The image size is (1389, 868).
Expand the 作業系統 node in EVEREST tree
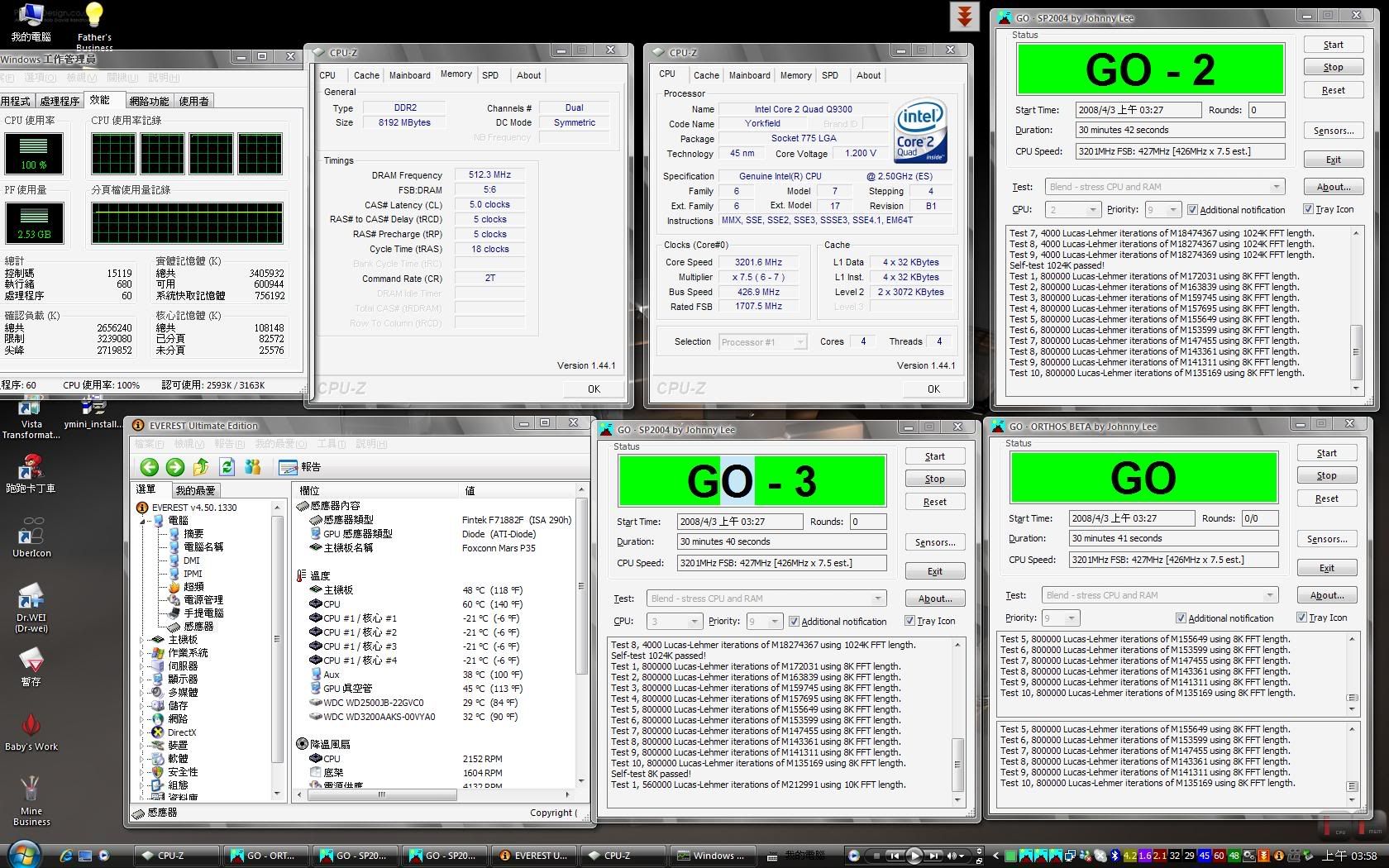[x=143, y=653]
